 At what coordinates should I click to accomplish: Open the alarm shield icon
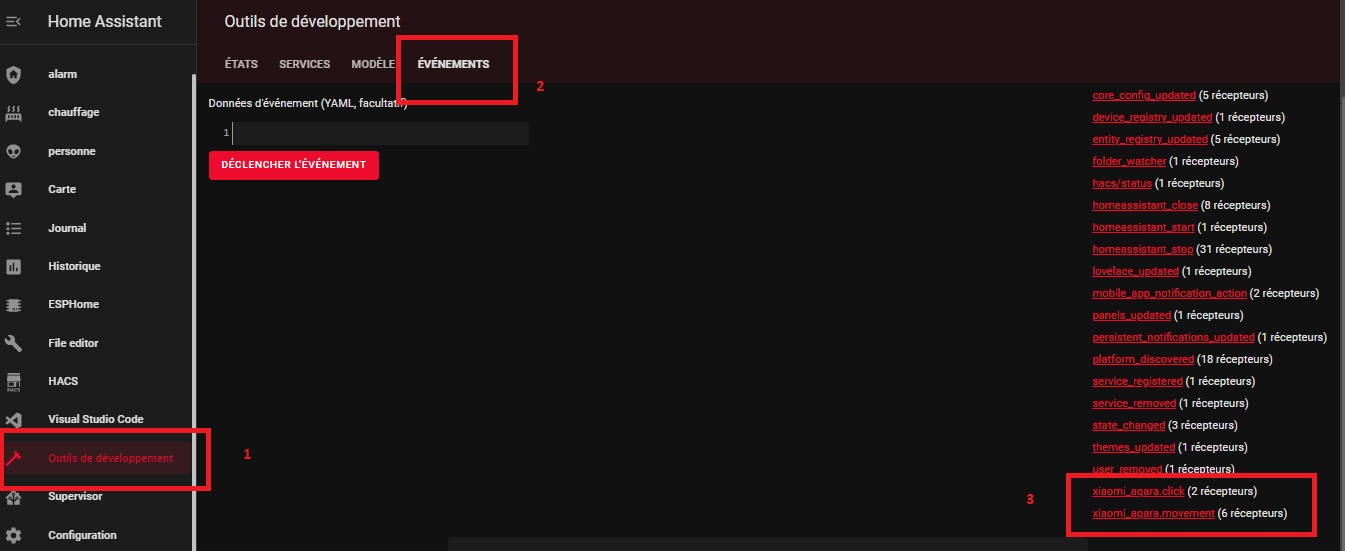pos(14,74)
